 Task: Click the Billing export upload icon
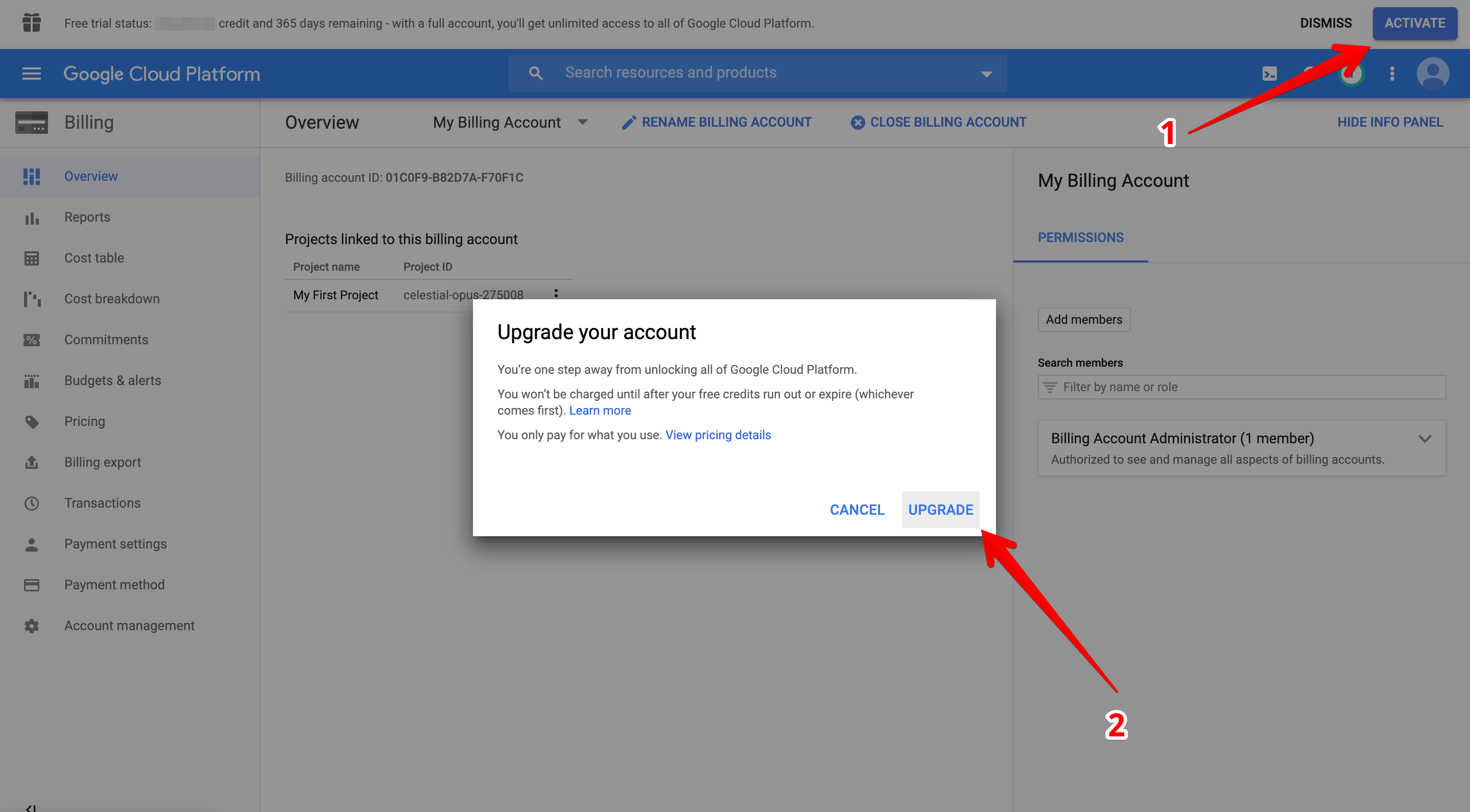(31, 462)
